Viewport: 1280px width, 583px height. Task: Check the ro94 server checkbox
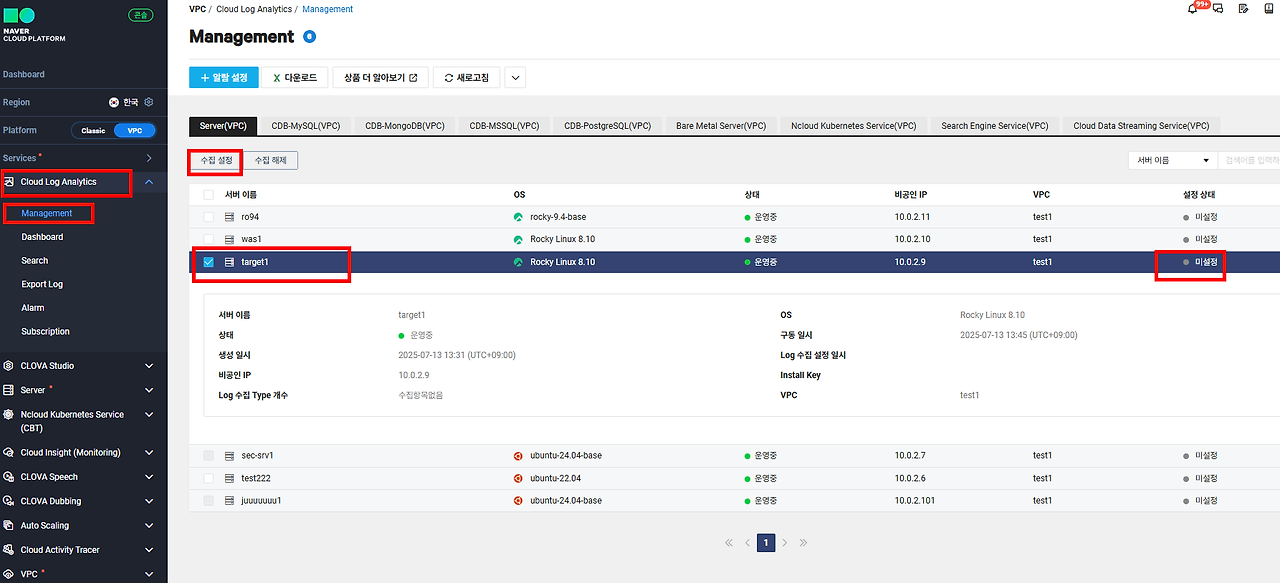[x=209, y=217]
